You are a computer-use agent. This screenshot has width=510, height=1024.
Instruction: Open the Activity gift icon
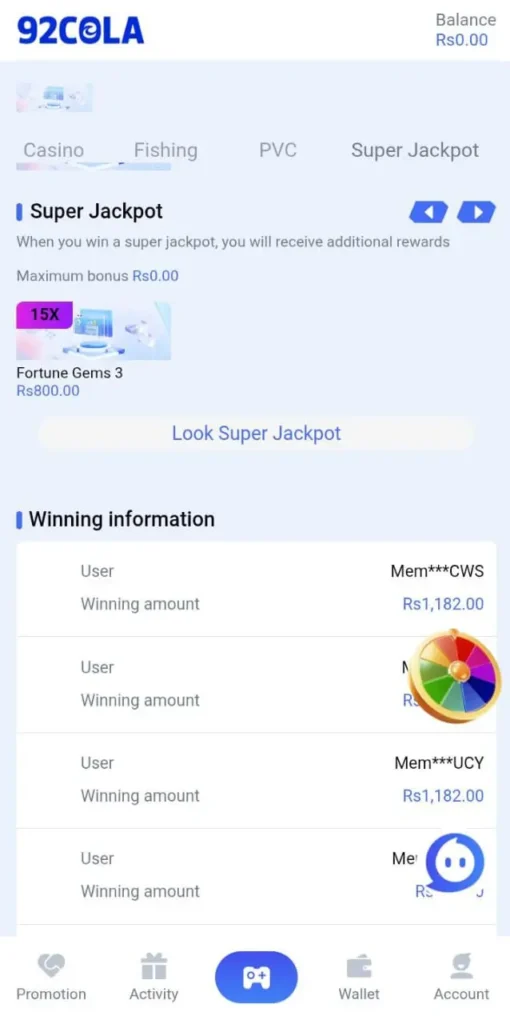coord(154,967)
